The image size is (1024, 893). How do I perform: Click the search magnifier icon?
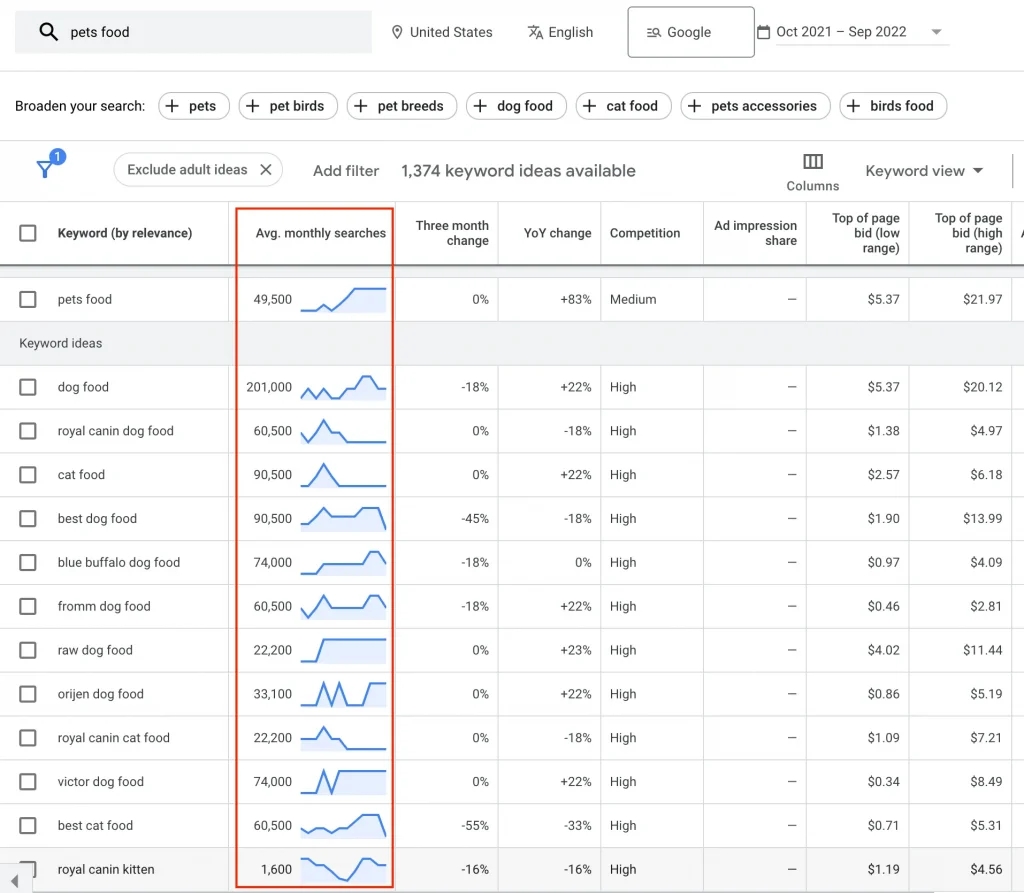[x=48, y=31]
